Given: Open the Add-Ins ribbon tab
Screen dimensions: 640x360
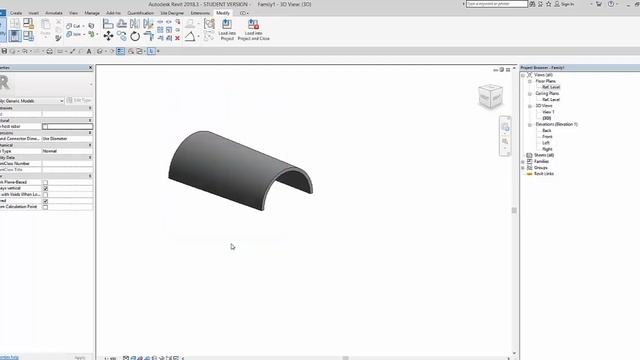Looking at the screenshot, I should tap(113, 13).
